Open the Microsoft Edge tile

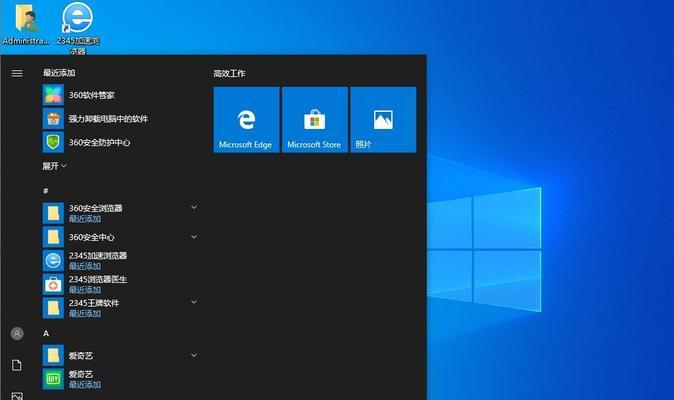246,119
